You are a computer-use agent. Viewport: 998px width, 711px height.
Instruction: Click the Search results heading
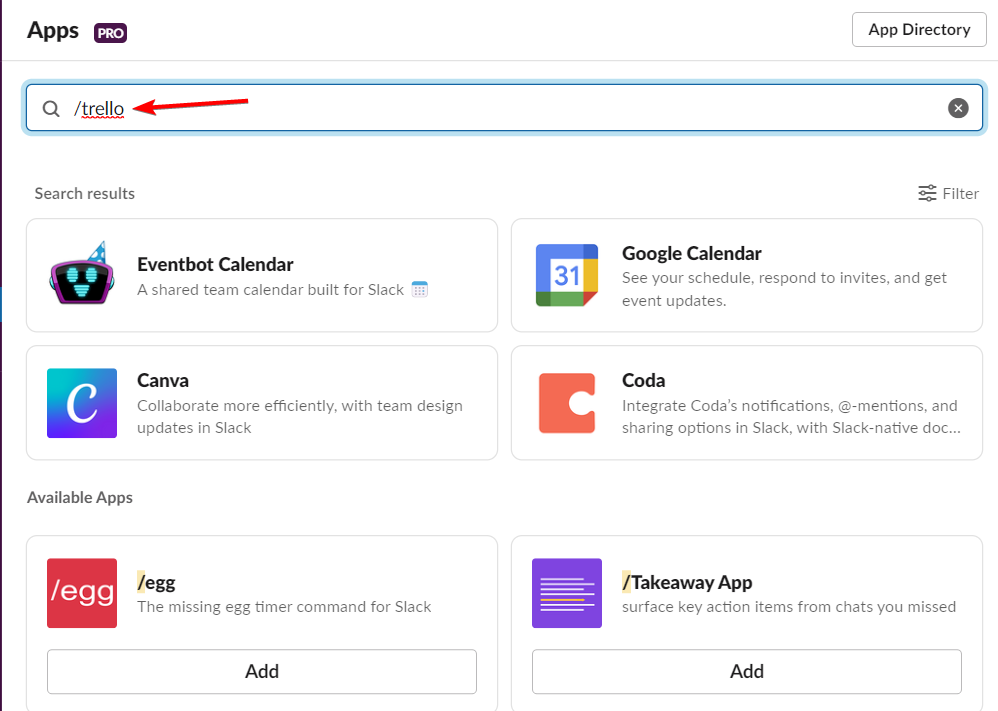coord(85,194)
